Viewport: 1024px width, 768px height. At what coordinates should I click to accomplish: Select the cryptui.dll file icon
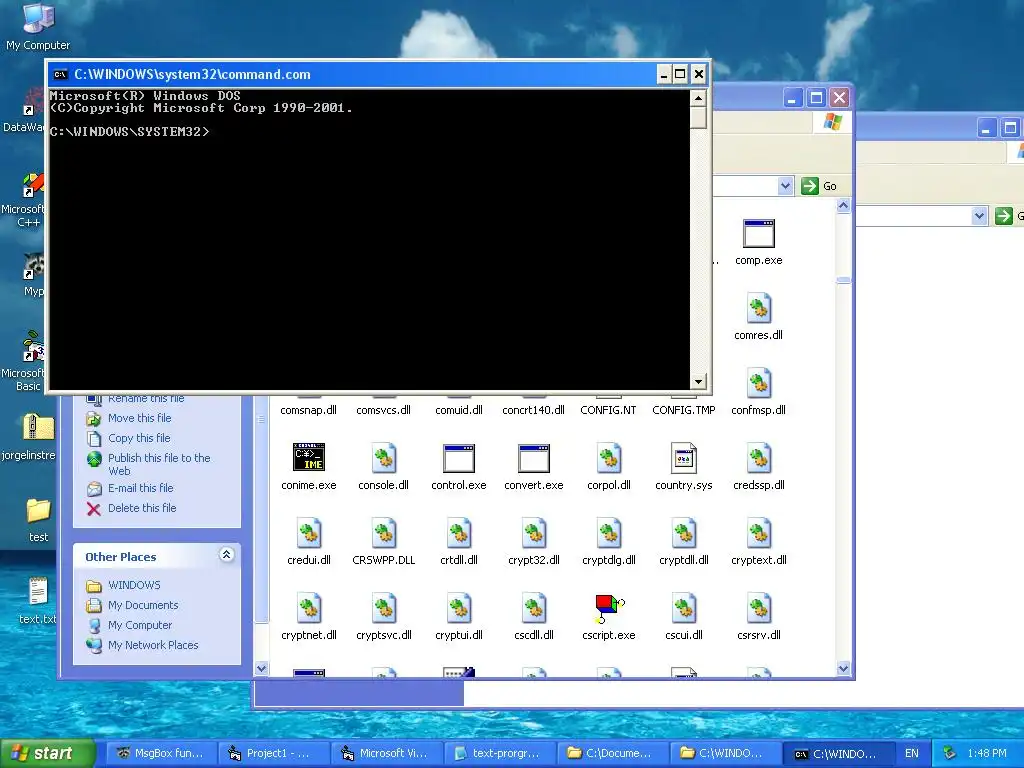click(x=458, y=609)
